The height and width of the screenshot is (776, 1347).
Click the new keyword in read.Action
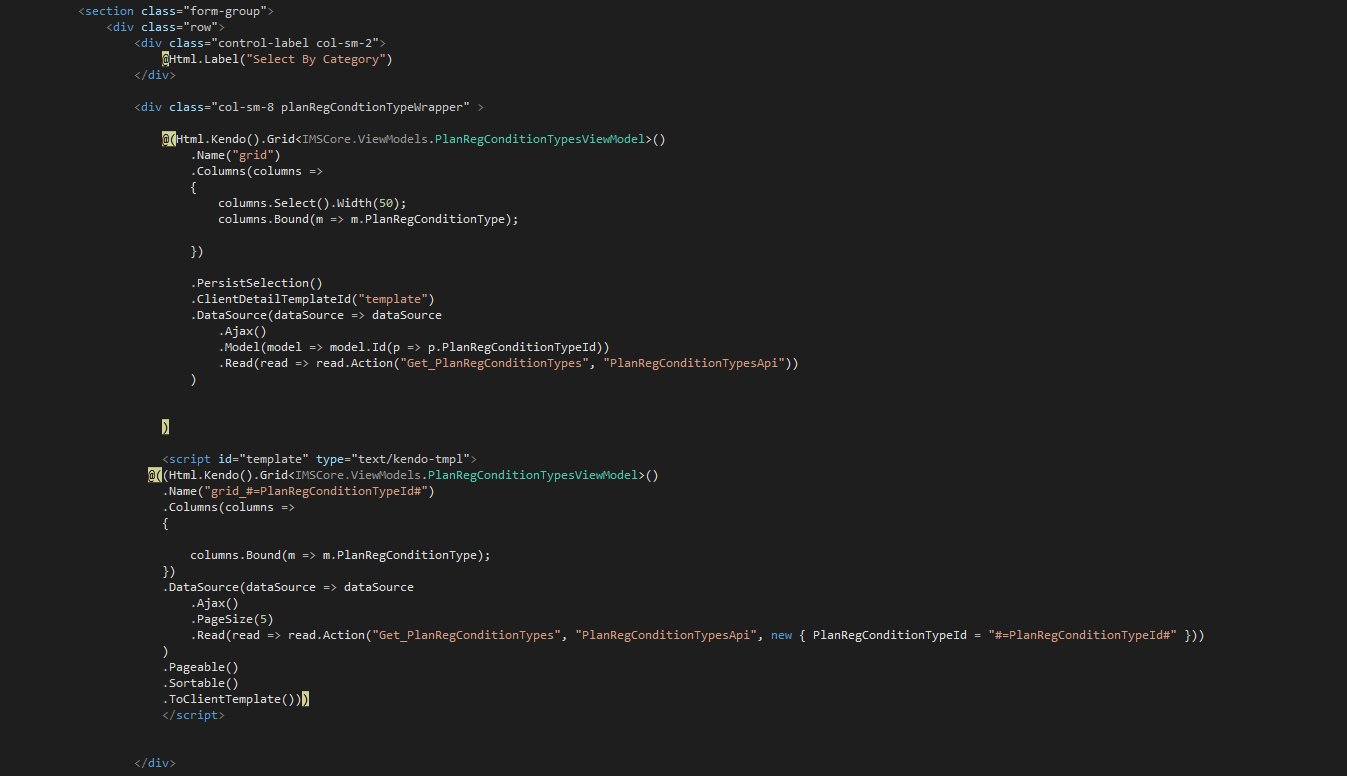click(782, 635)
